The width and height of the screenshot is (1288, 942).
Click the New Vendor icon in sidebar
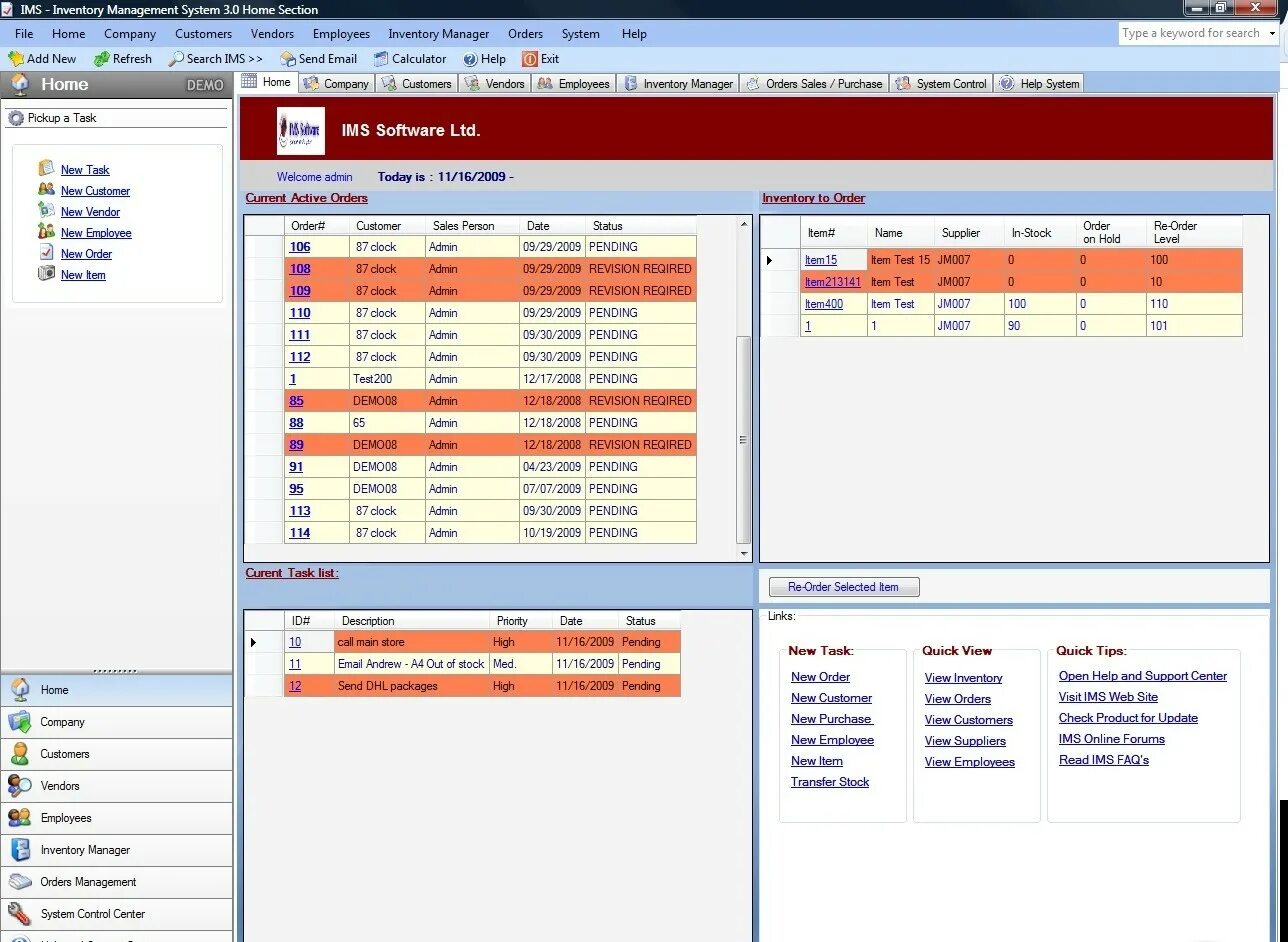pyautogui.click(x=46, y=210)
